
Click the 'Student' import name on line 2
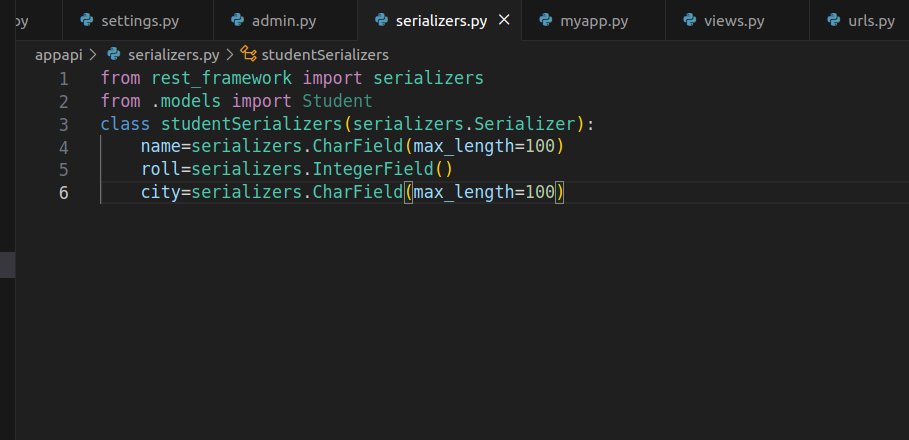tap(337, 101)
